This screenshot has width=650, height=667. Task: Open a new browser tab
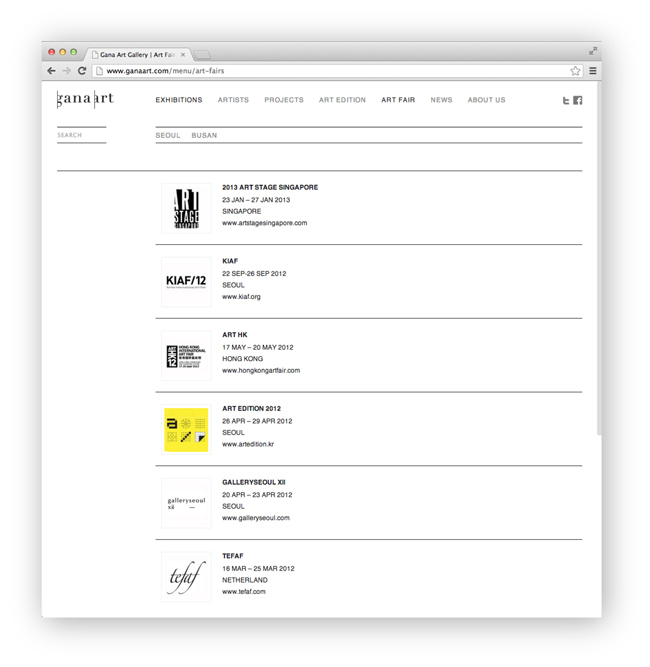pyautogui.click(x=202, y=54)
